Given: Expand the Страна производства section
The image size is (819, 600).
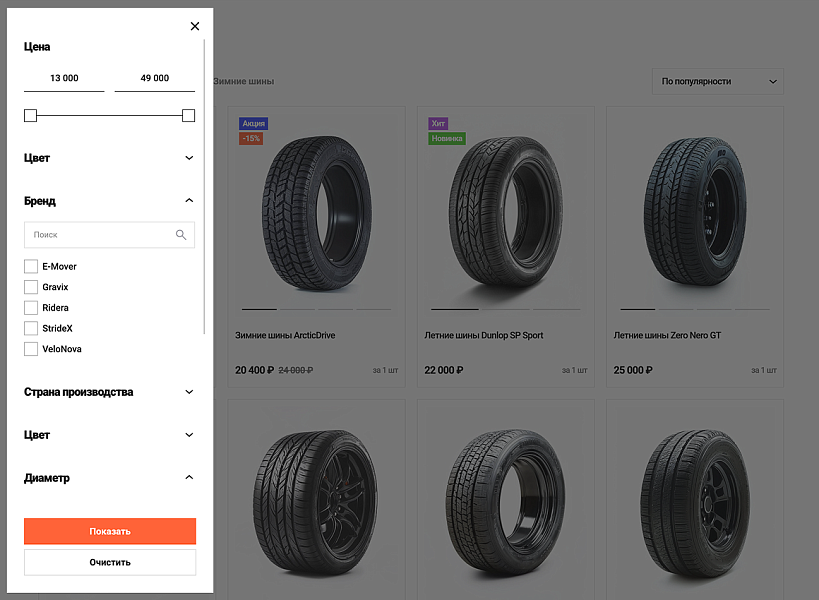Looking at the screenshot, I should [x=189, y=392].
